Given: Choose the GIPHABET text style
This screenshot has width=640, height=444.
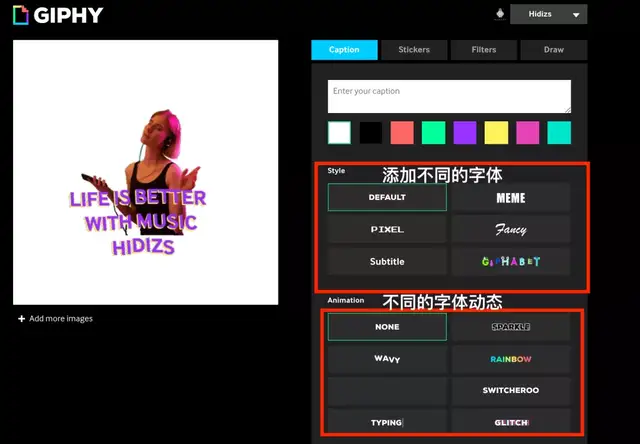Looking at the screenshot, I should pyautogui.click(x=511, y=262).
